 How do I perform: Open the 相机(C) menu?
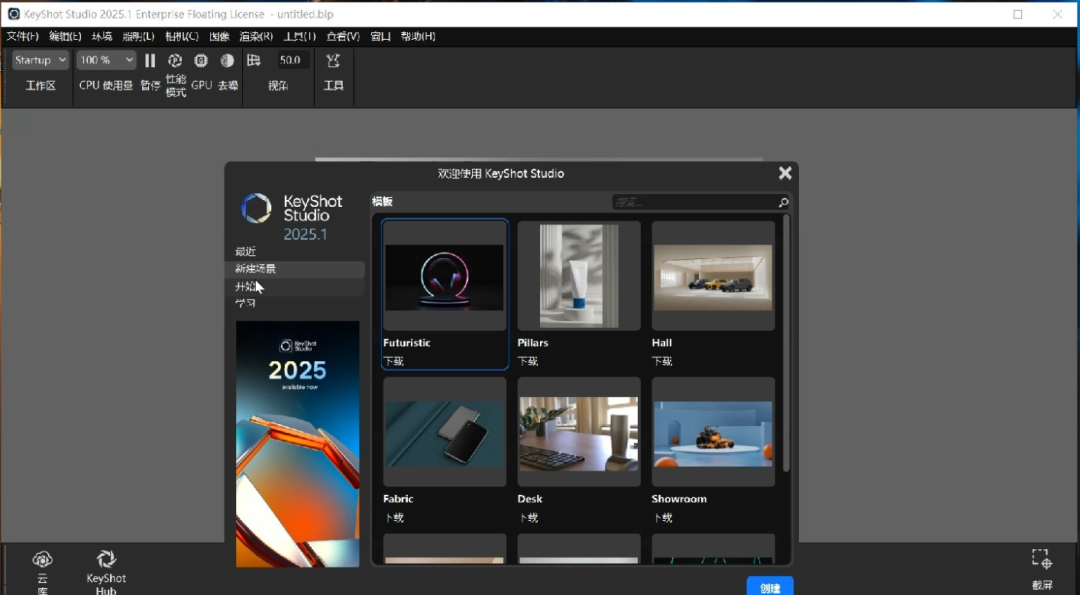click(x=182, y=36)
